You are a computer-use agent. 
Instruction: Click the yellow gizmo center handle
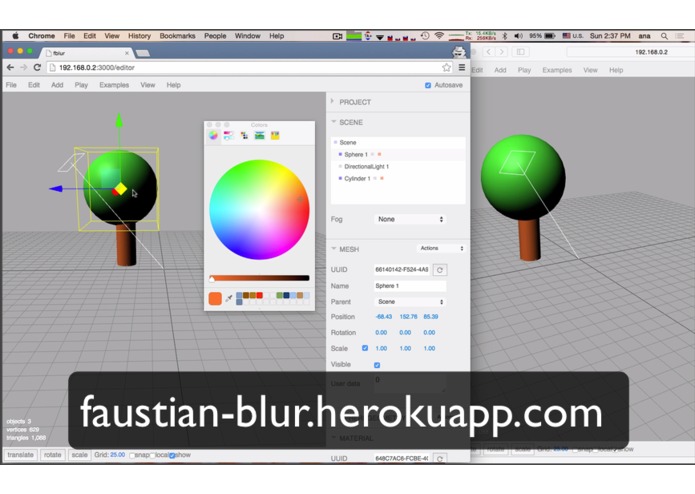point(121,189)
